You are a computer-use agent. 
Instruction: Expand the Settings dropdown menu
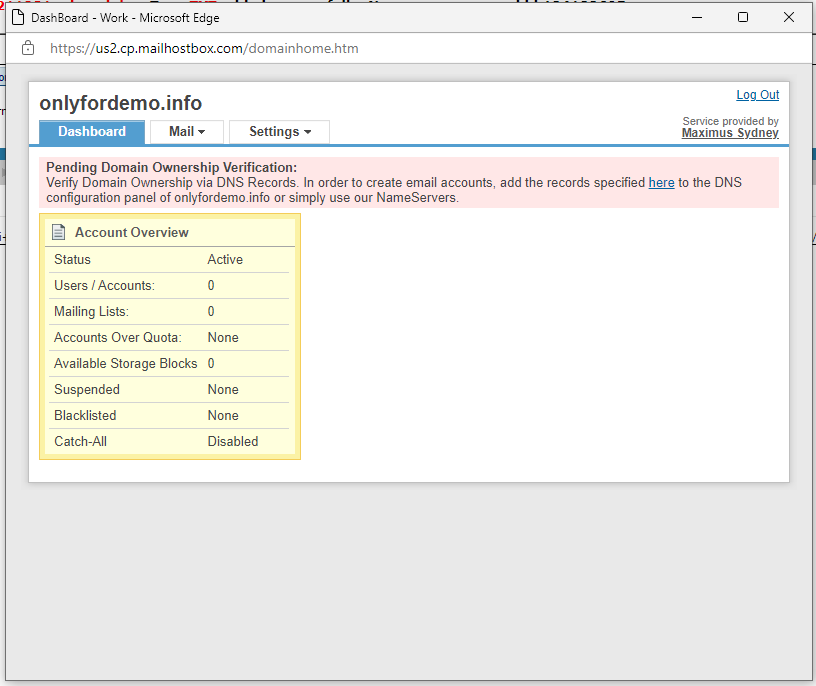tap(279, 132)
